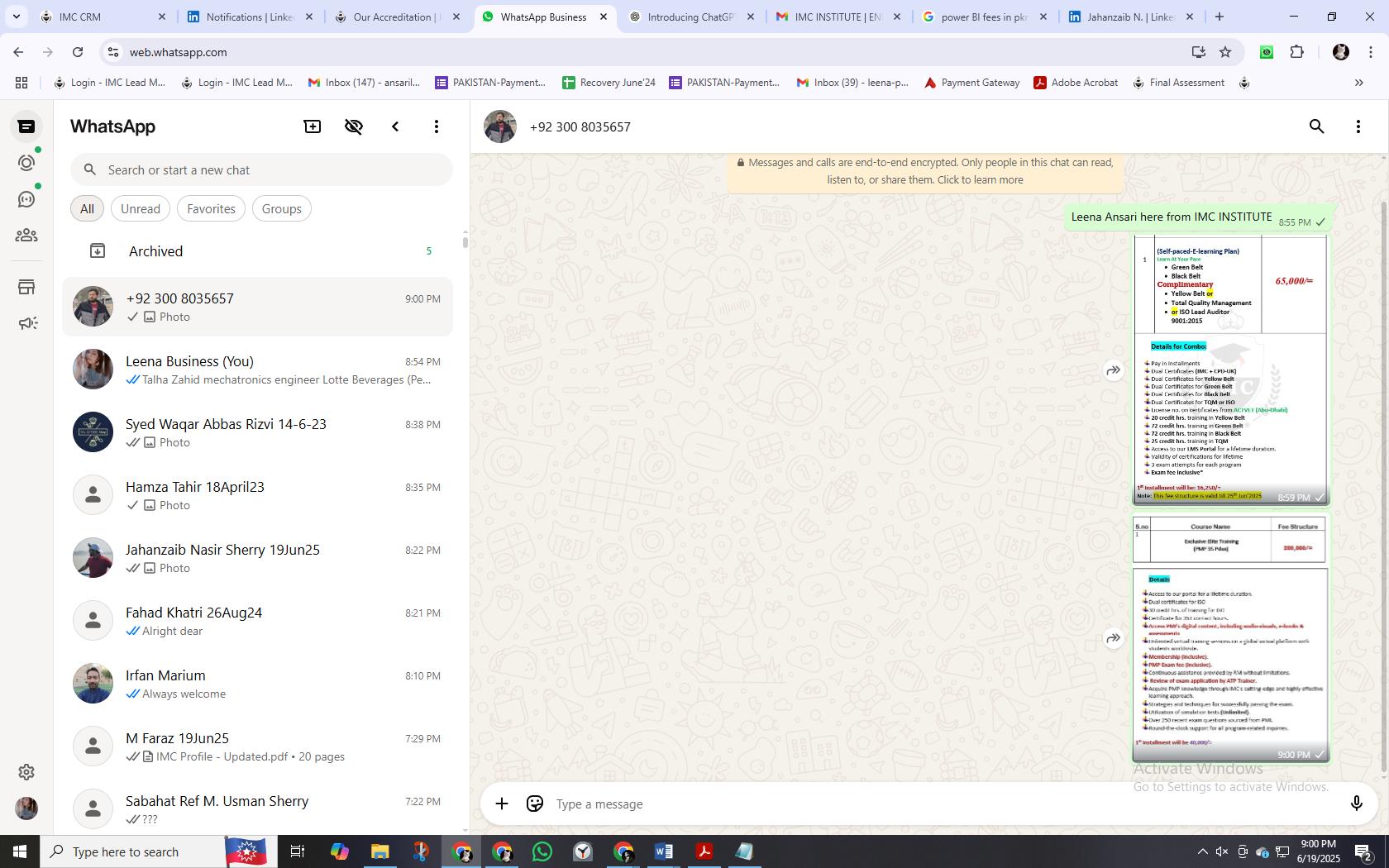Open the attach plus icon
Viewport: 1389px width, 868px height.
502,804
